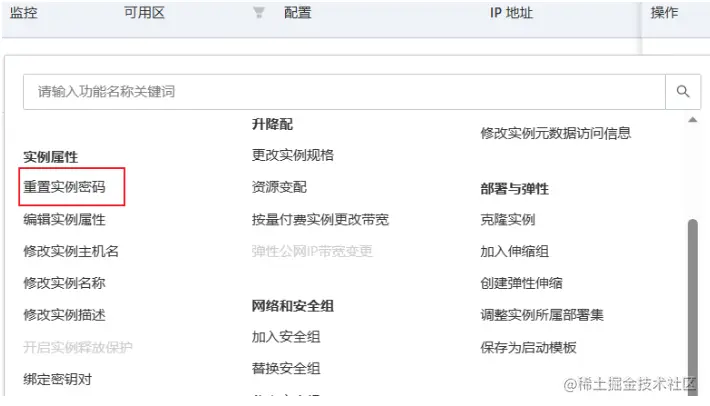The image size is (710, 406).
Task: Click the 网络和安全组 section heading
Action: tap(293, 306)
